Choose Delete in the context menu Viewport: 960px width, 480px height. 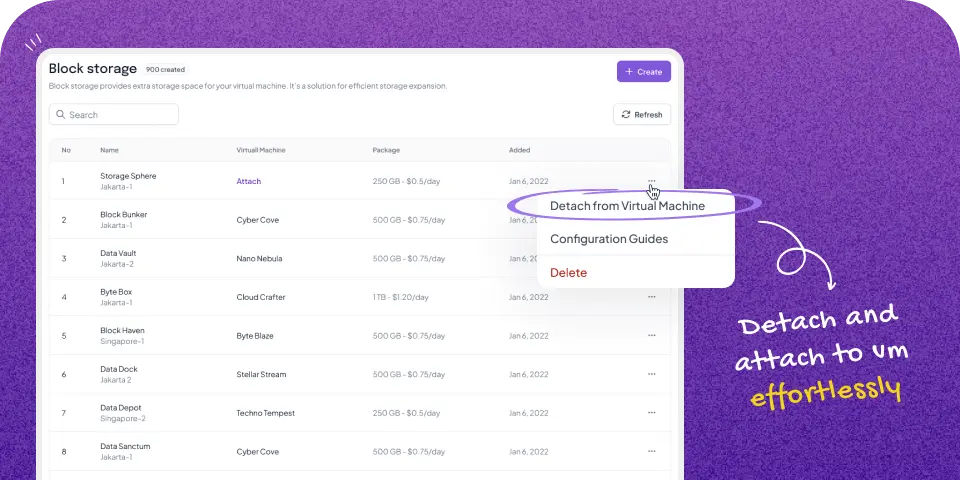(569, 273)
